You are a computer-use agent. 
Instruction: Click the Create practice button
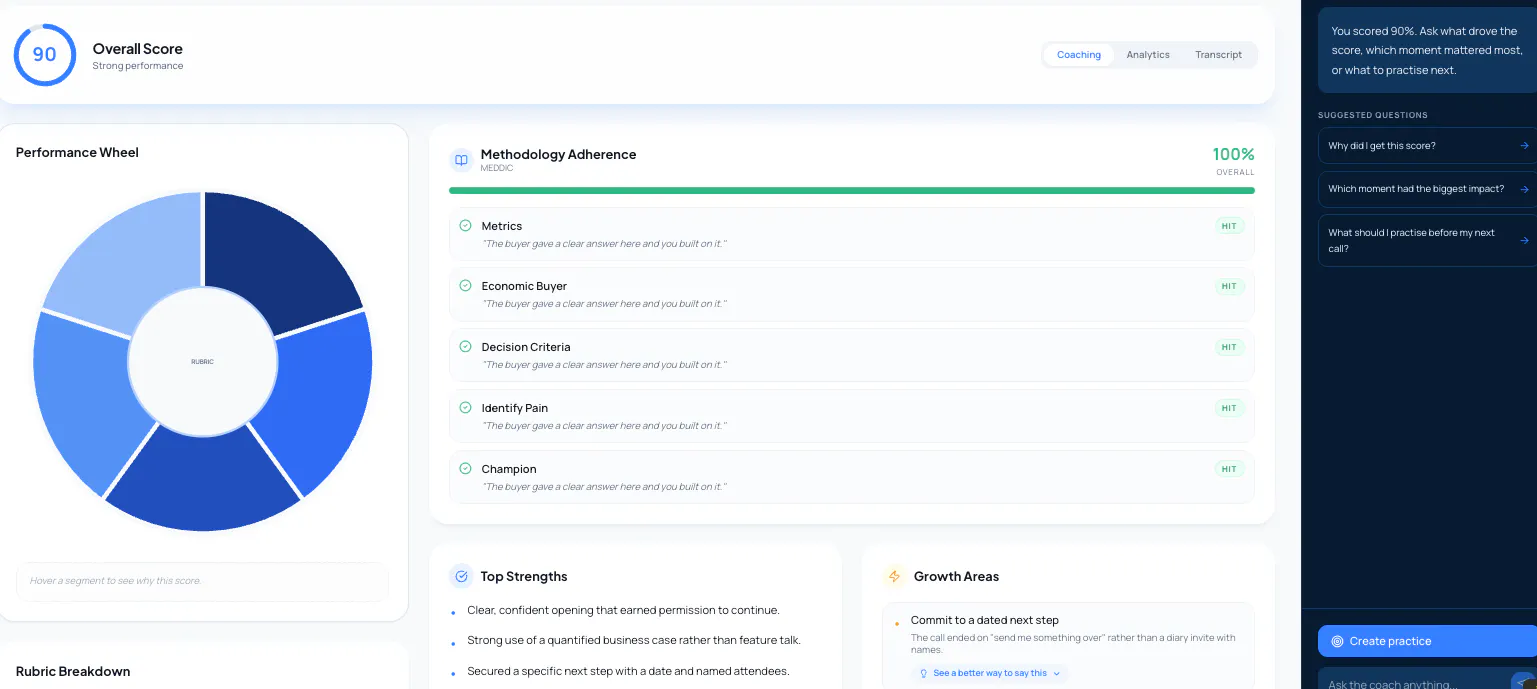1427,641
